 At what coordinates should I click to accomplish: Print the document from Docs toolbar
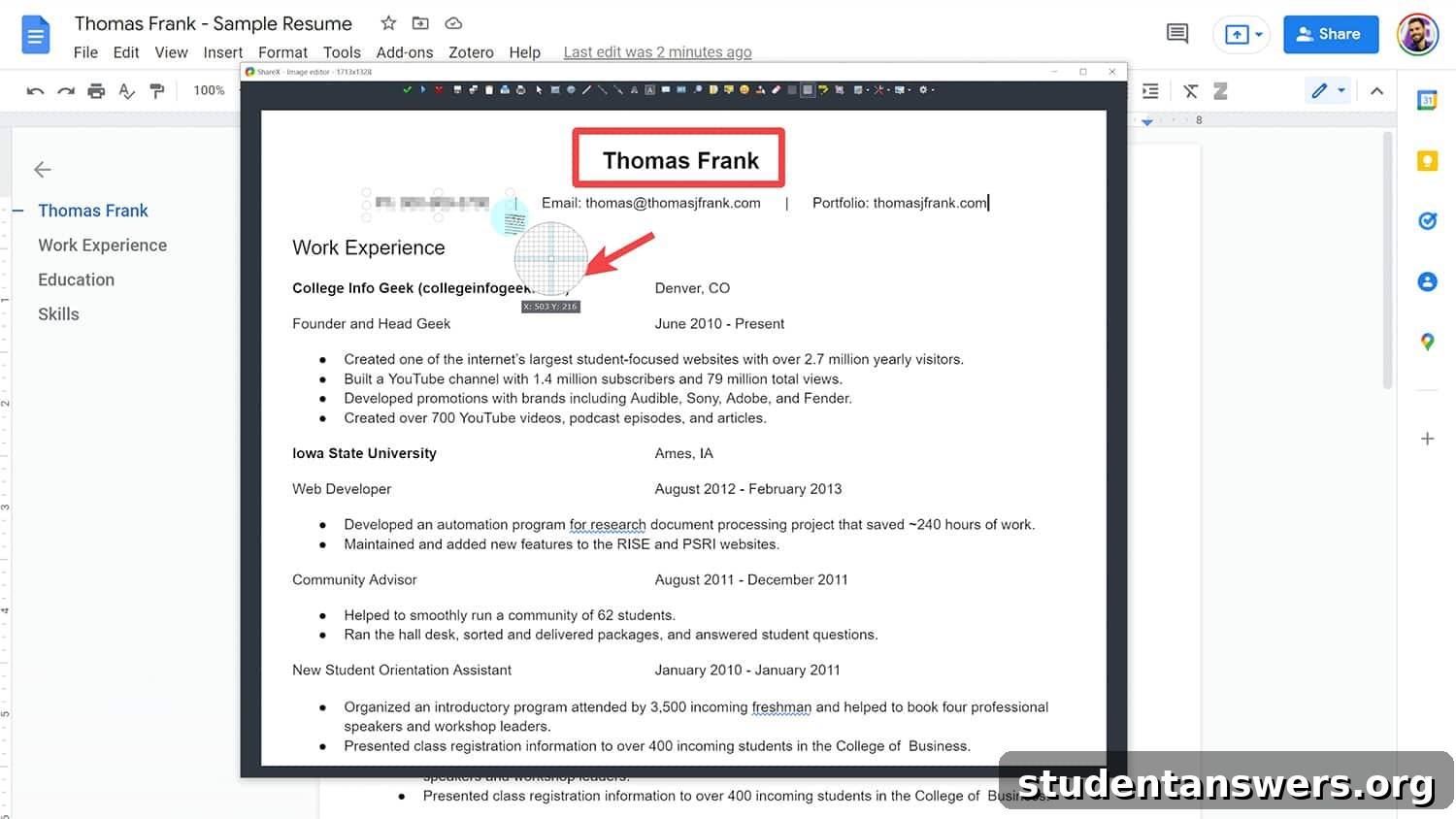point(96,91)
